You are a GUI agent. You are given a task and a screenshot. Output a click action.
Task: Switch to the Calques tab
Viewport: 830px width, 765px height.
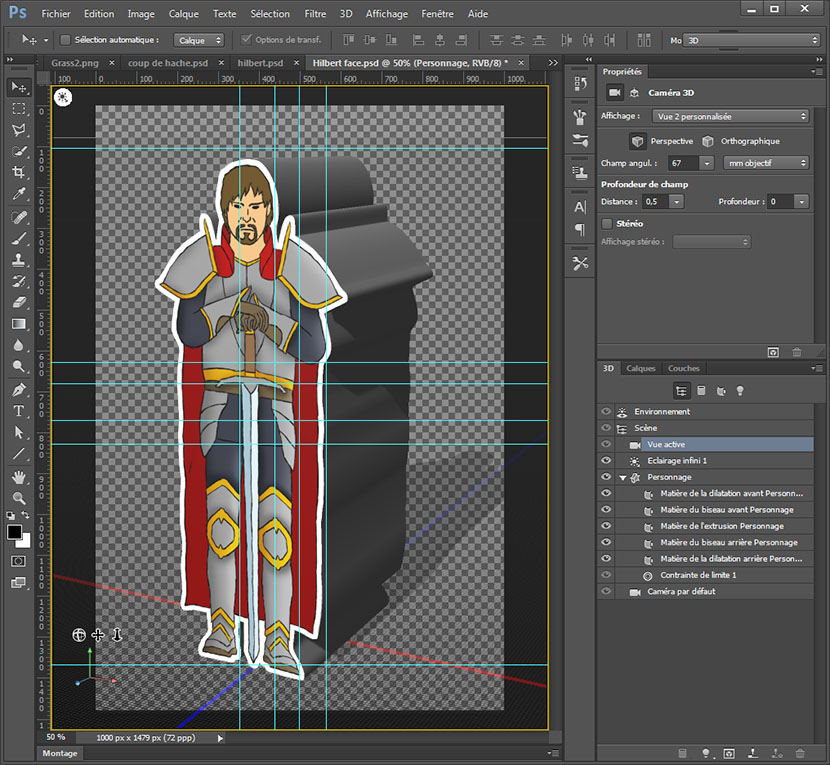click(x=640, y=368)
